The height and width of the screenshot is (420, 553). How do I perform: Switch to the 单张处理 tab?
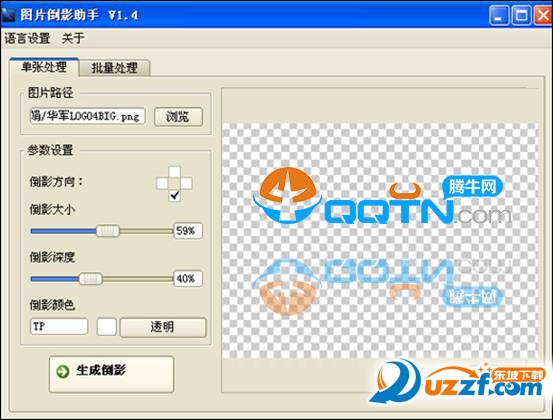44,67
